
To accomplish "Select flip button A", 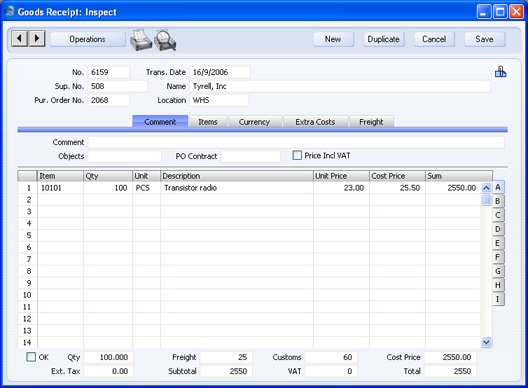I will [x=498, y=187].
